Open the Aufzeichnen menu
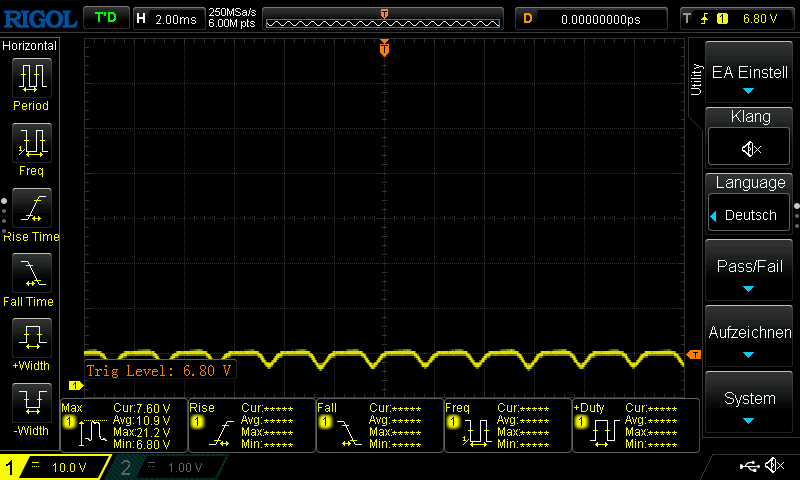This screenshot has width=800, height=480. [750, 338]
